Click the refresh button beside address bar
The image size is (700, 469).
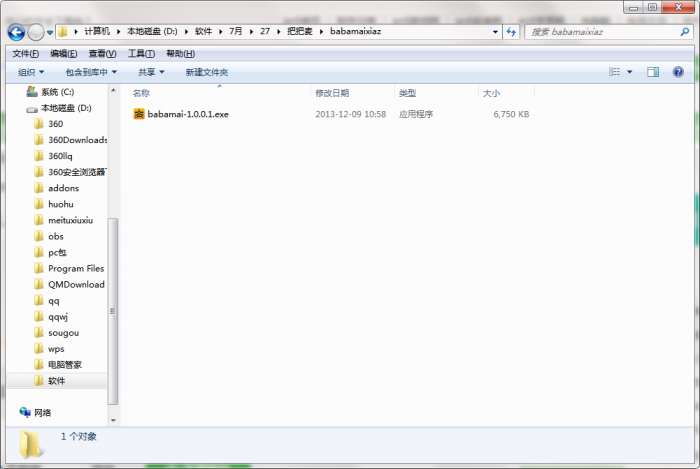pos(511,32)
